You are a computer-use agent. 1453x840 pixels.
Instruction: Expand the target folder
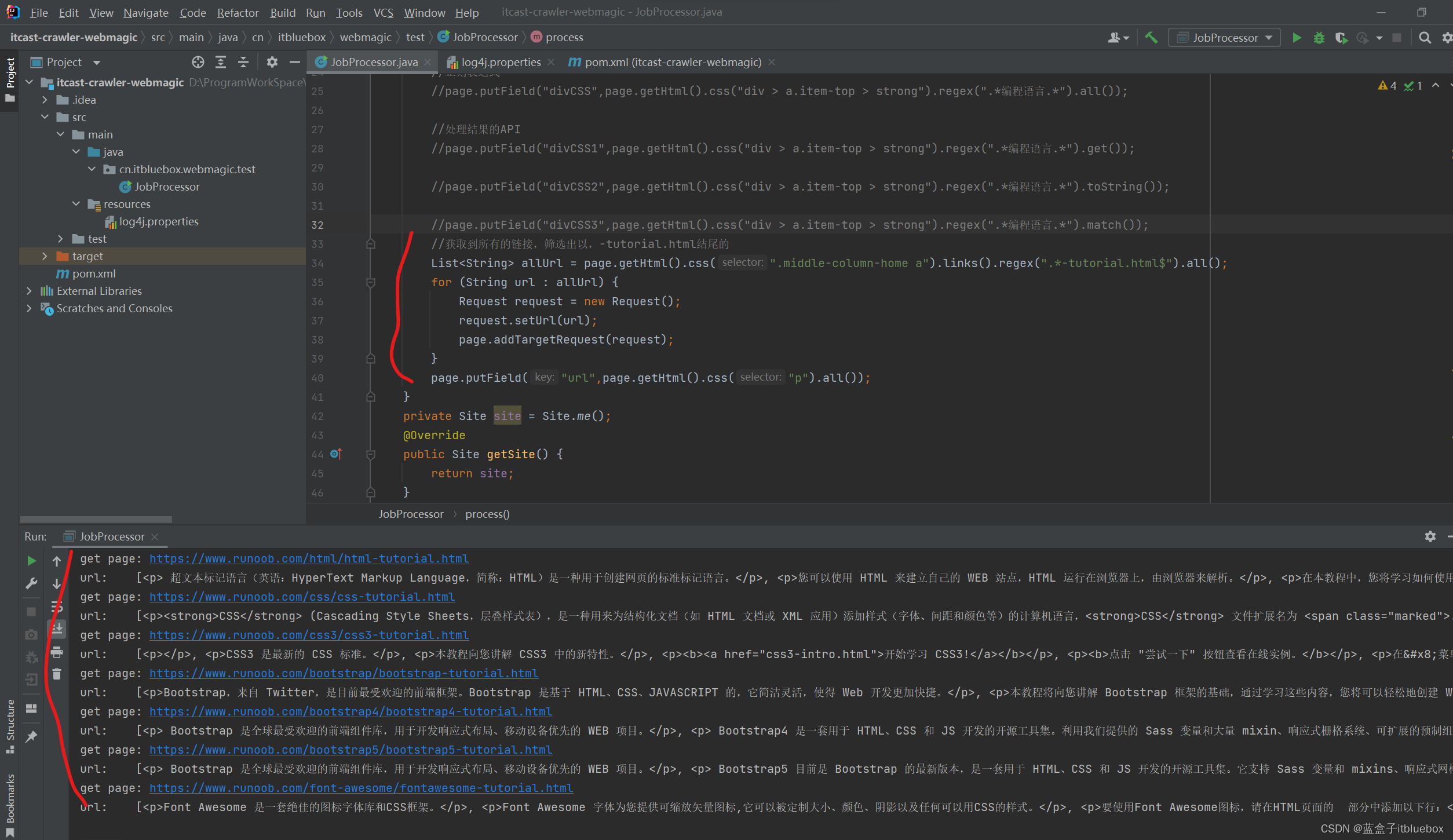click(x=45, y=256)
